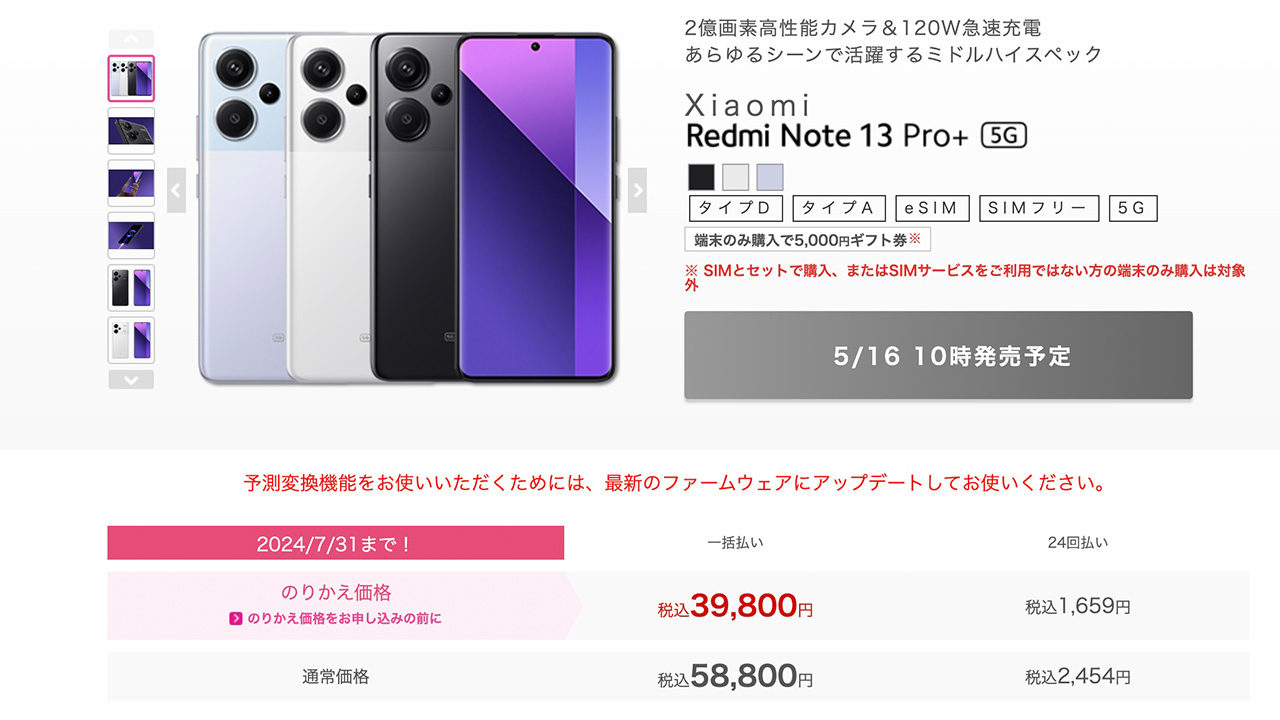1280x720 pixels.
Task: Click the 5,000円ギフト券 campaign badge
Action: [807, 240]
